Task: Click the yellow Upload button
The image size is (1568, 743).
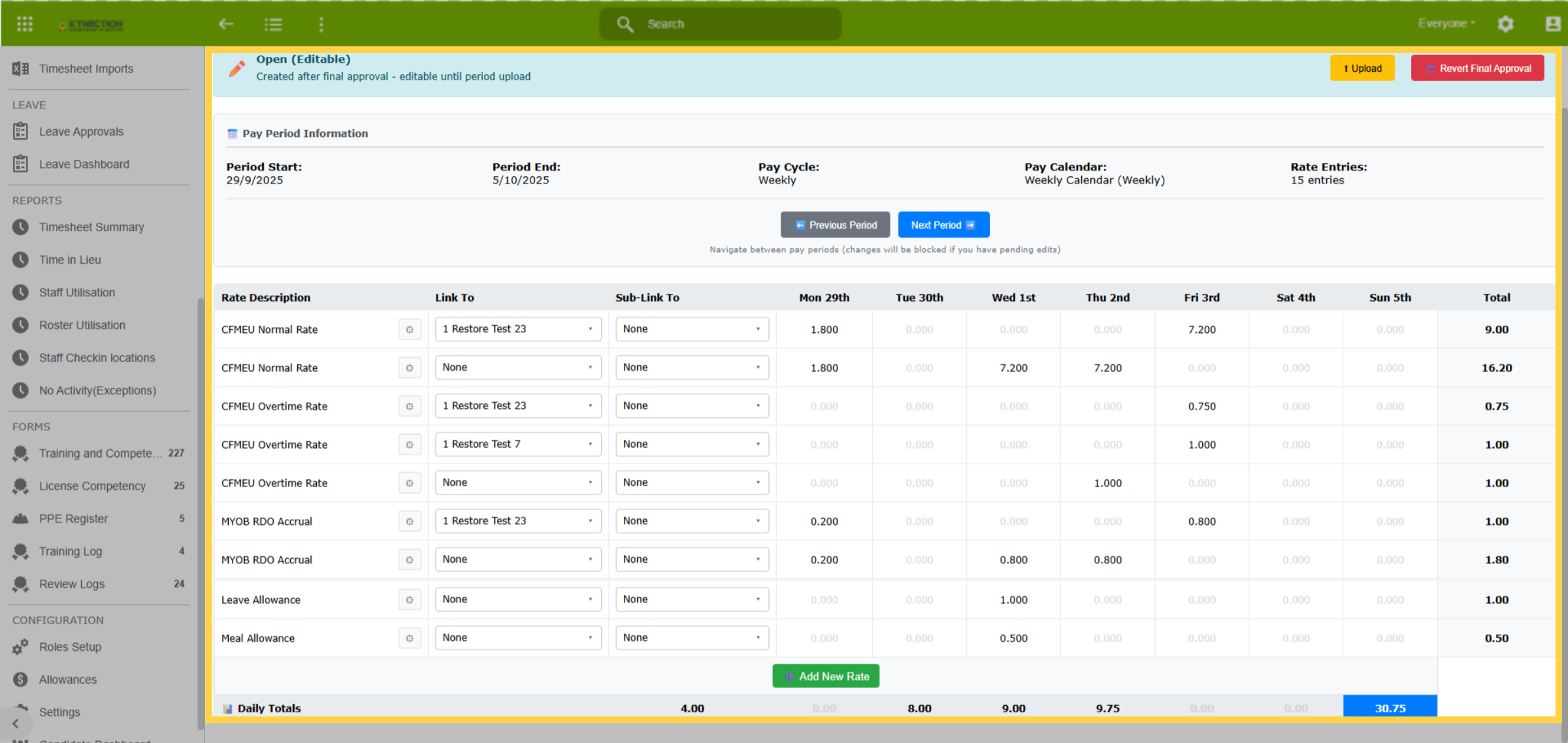Action: click(x=1362, y=68)
